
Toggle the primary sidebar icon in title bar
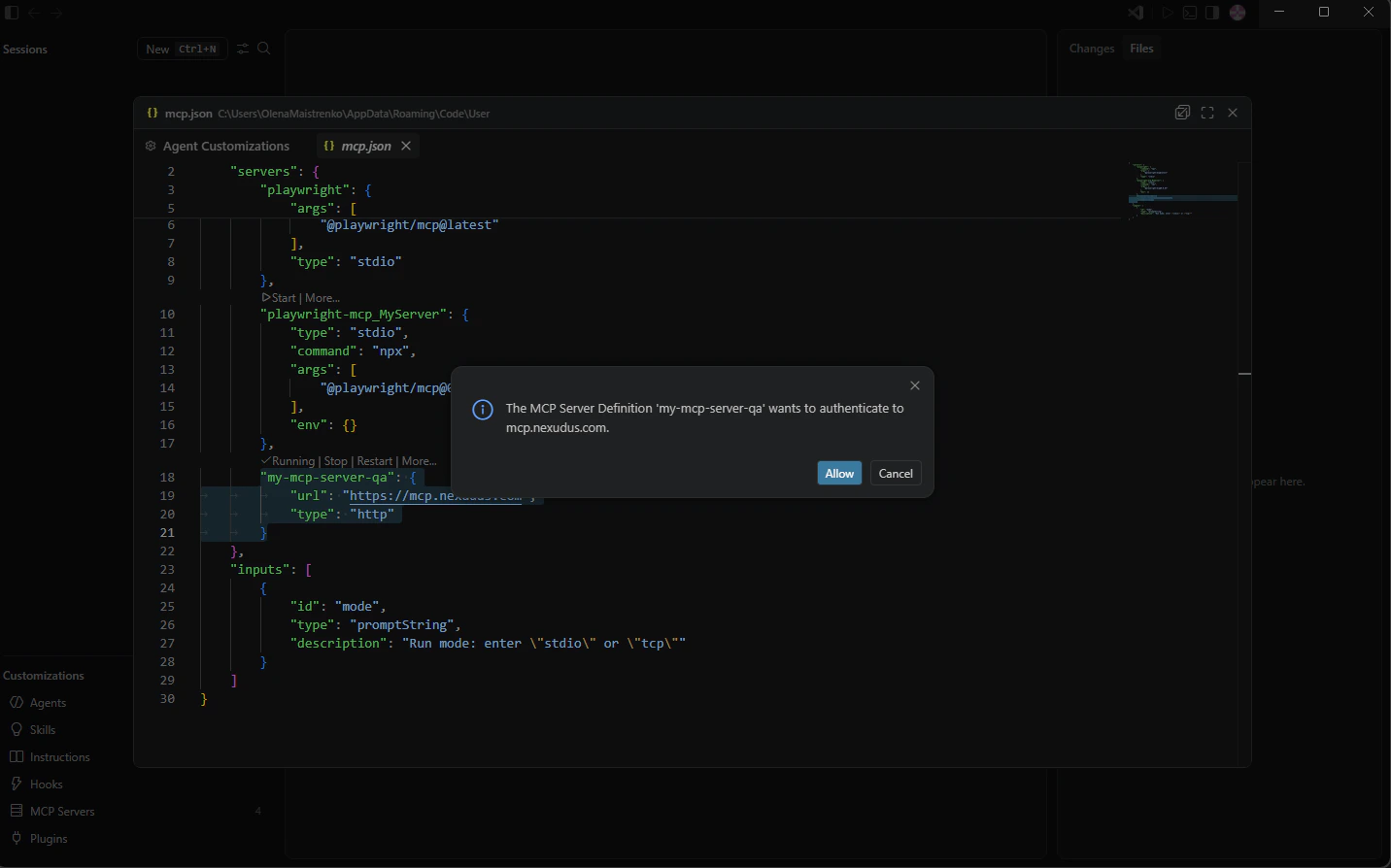click(x=12, y=13)
